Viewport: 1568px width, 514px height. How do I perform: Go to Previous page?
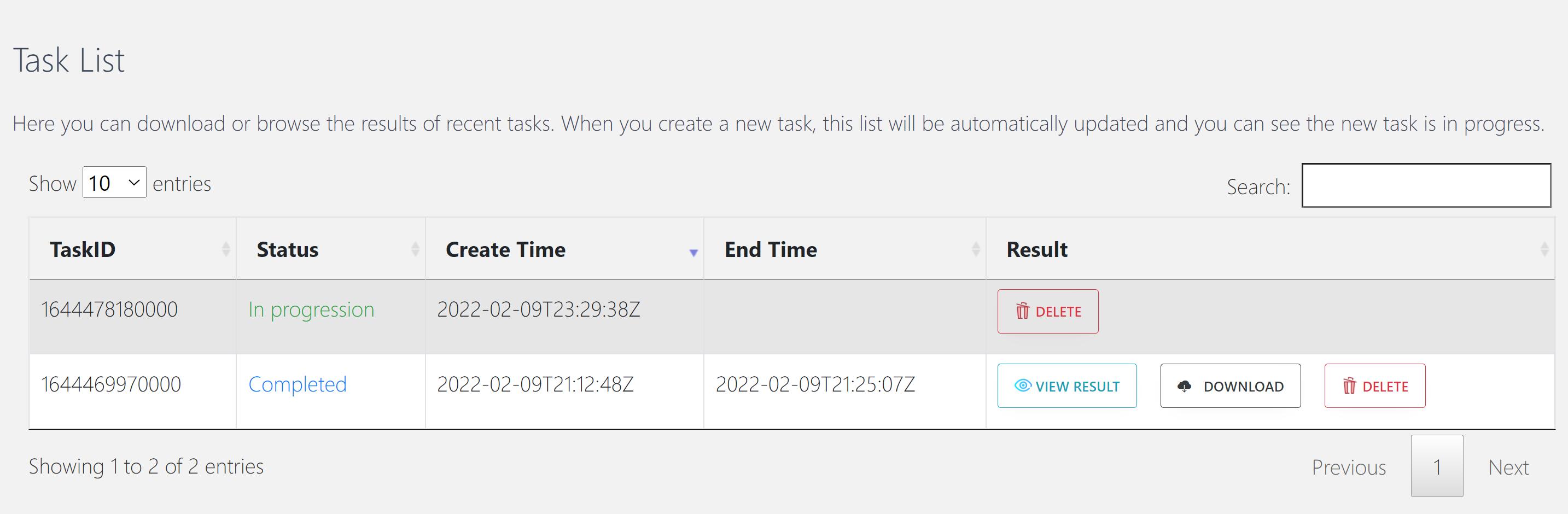pos(1349,467)
